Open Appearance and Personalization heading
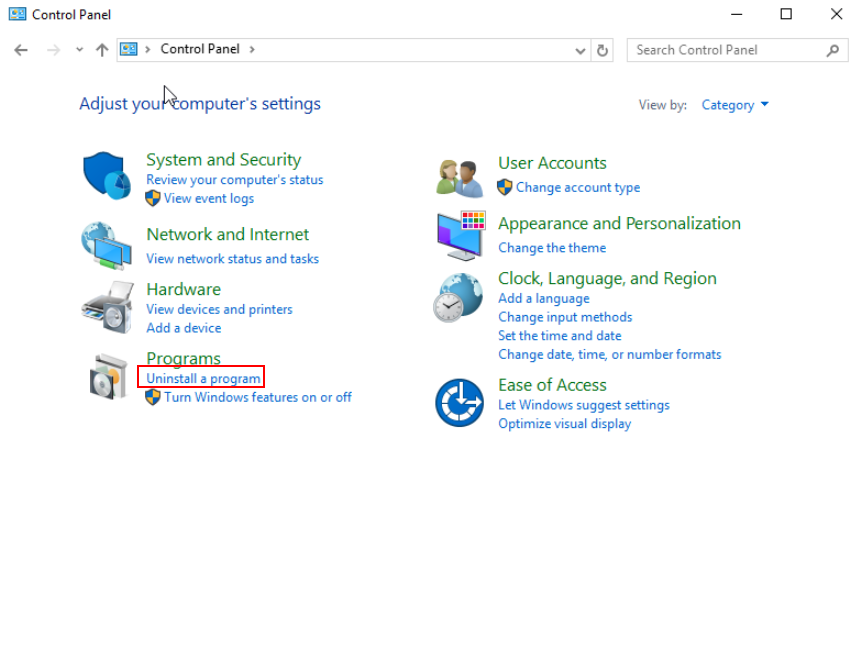The image size is (861, 647). tap(619, 224)
